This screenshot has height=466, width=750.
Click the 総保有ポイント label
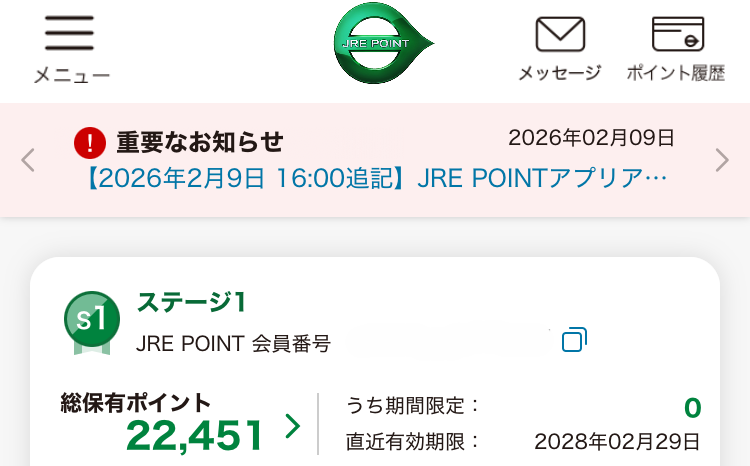coord(136,402)
